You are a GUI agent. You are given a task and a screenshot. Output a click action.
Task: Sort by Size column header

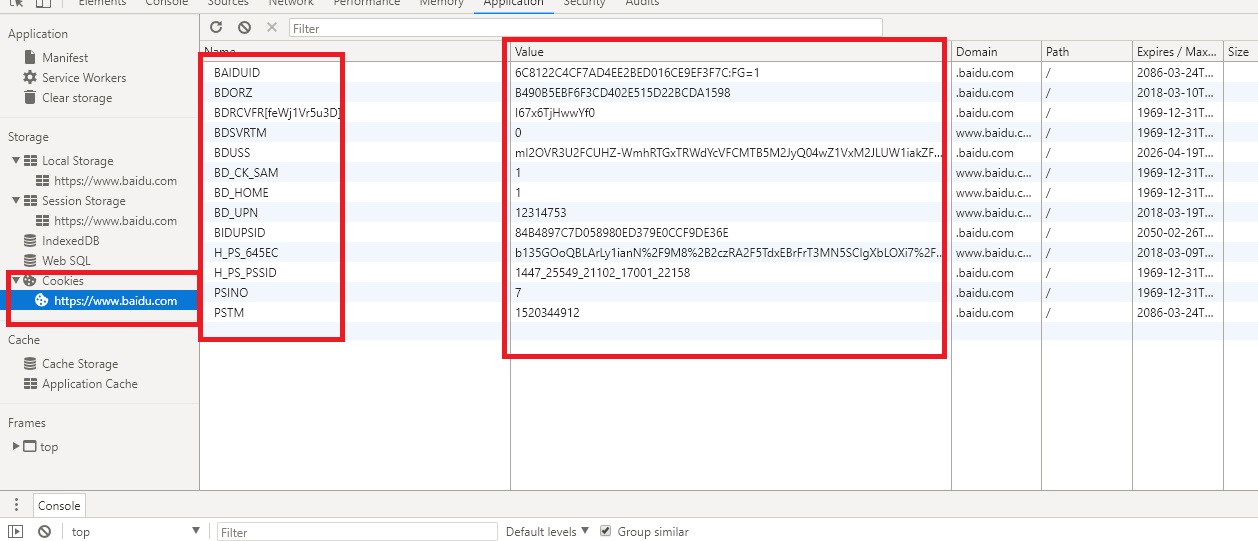(x=1240, y=51)
